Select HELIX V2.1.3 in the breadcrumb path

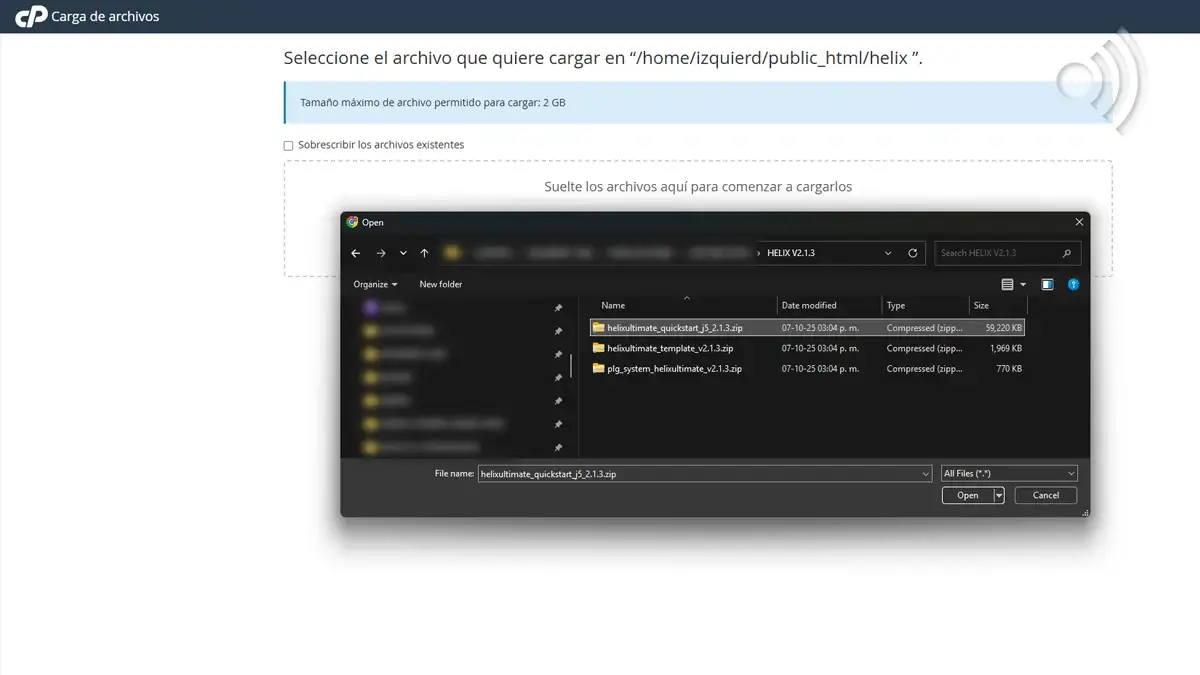click(x=790, y=253)
